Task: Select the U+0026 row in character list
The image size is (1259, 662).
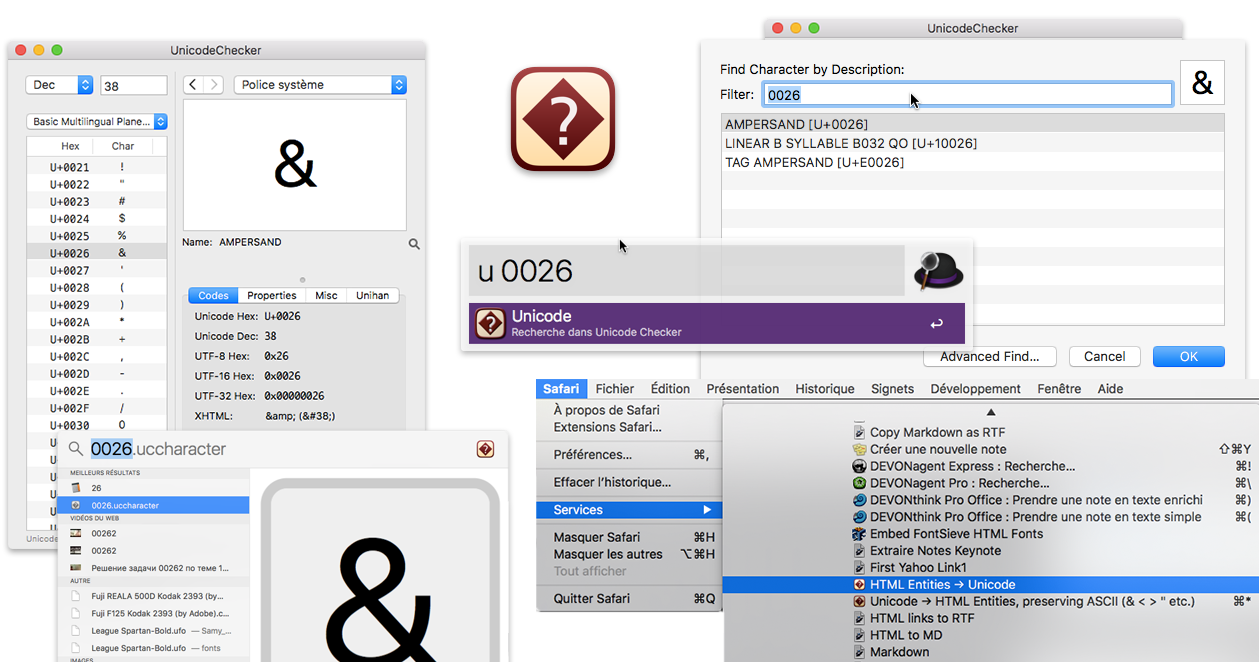Action: coord(97,254)
